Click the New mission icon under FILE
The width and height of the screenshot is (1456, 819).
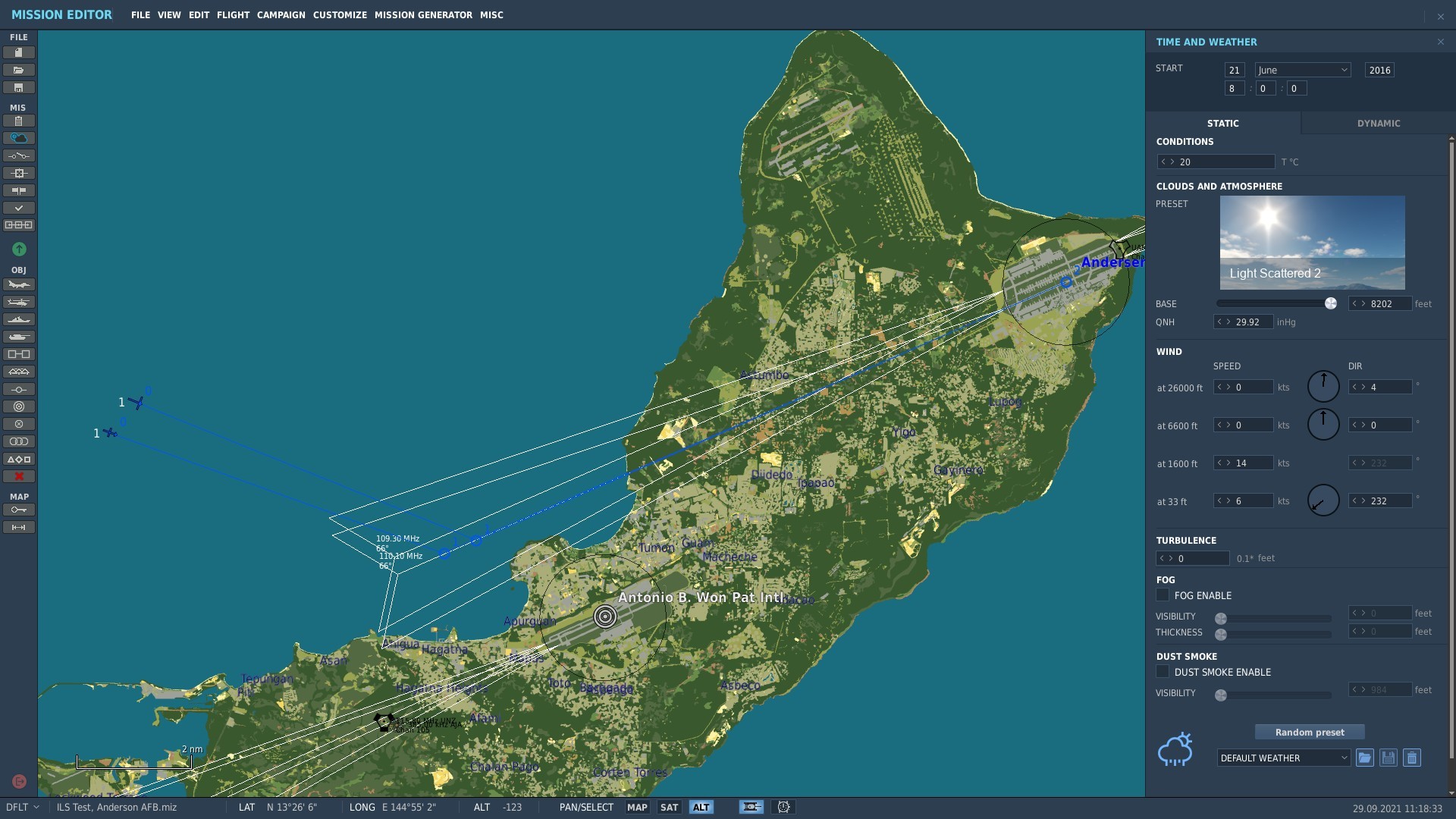tap(19, 52)
